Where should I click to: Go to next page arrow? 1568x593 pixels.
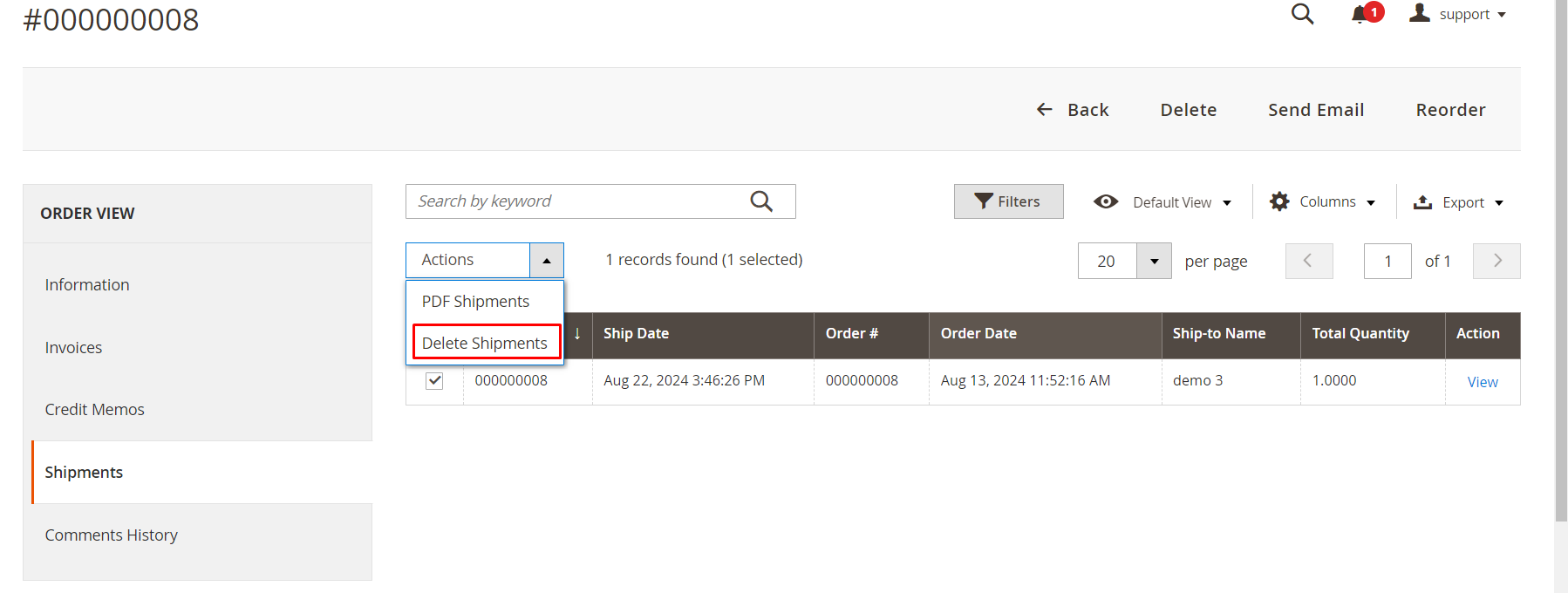[1496, 261]
